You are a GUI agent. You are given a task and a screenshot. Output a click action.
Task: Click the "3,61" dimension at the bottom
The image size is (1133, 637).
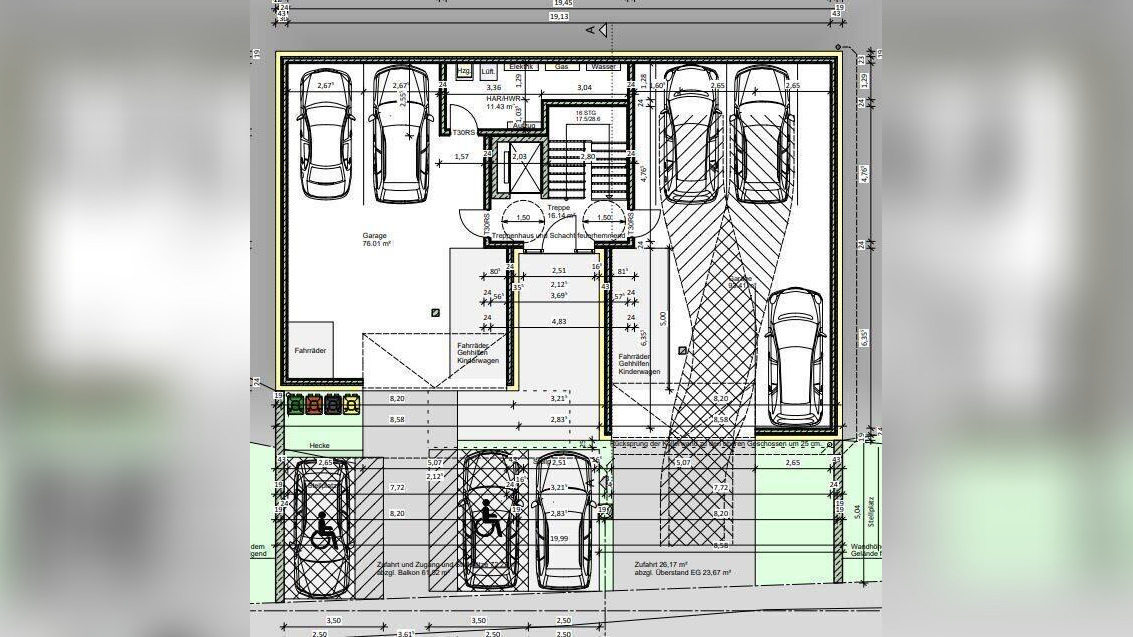point(405,633)
